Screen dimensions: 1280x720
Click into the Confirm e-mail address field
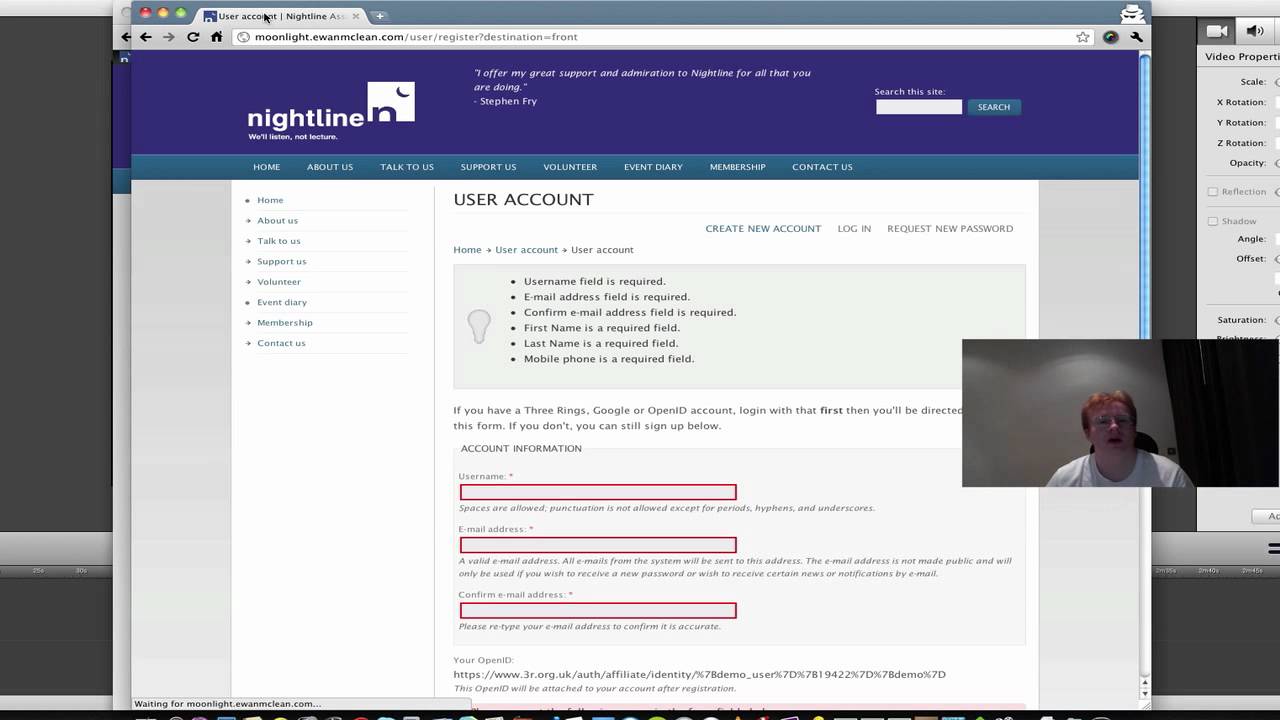[x=598, y=610]
